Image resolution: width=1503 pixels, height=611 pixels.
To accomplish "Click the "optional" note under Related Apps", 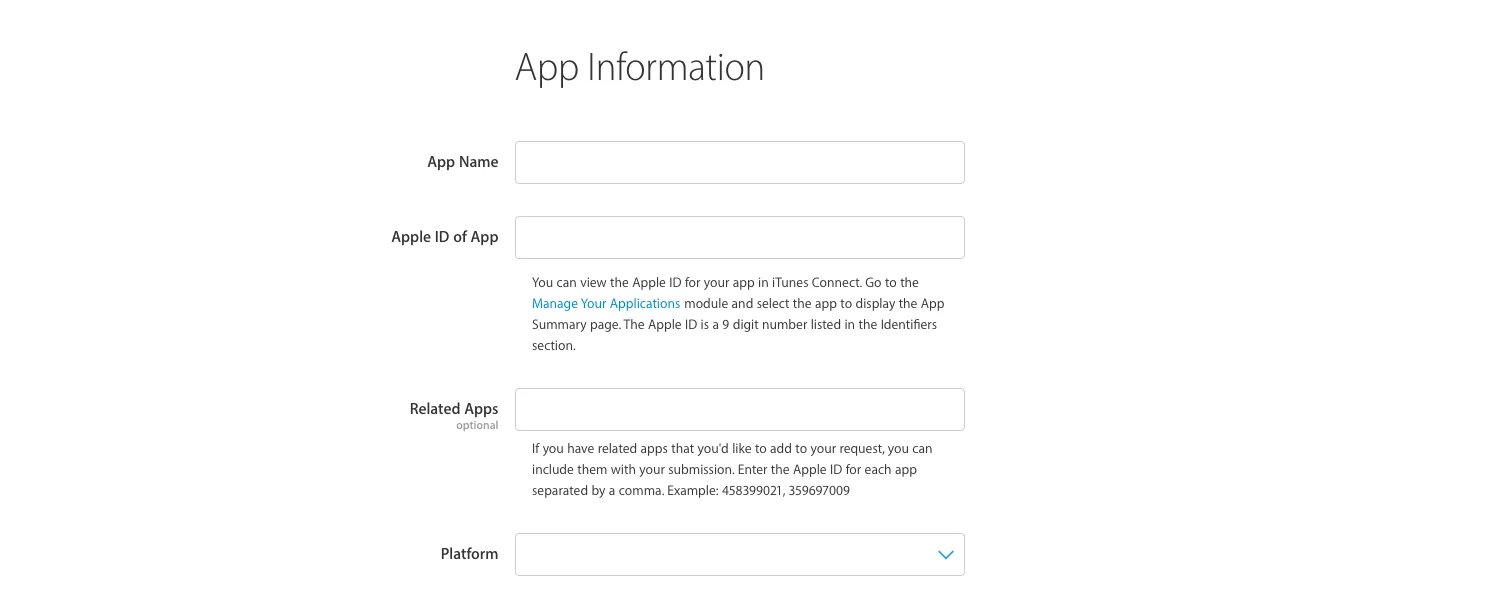I will (477, 426).
